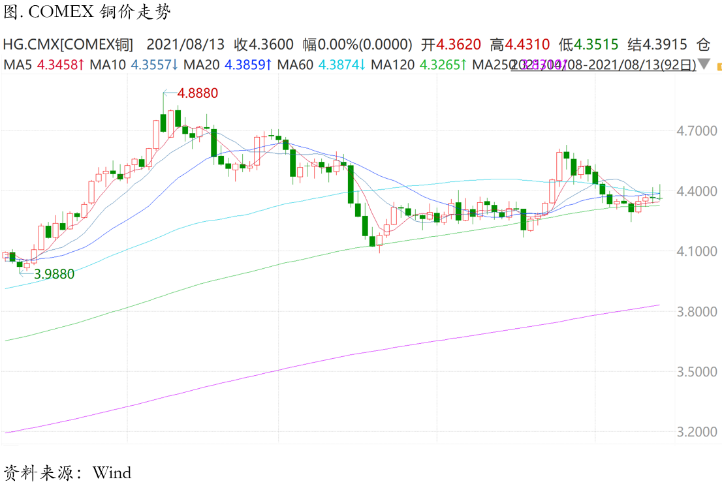Click the source note 资料来源: Wind
This screenshot has height=488, width=722.
[67, 473]
